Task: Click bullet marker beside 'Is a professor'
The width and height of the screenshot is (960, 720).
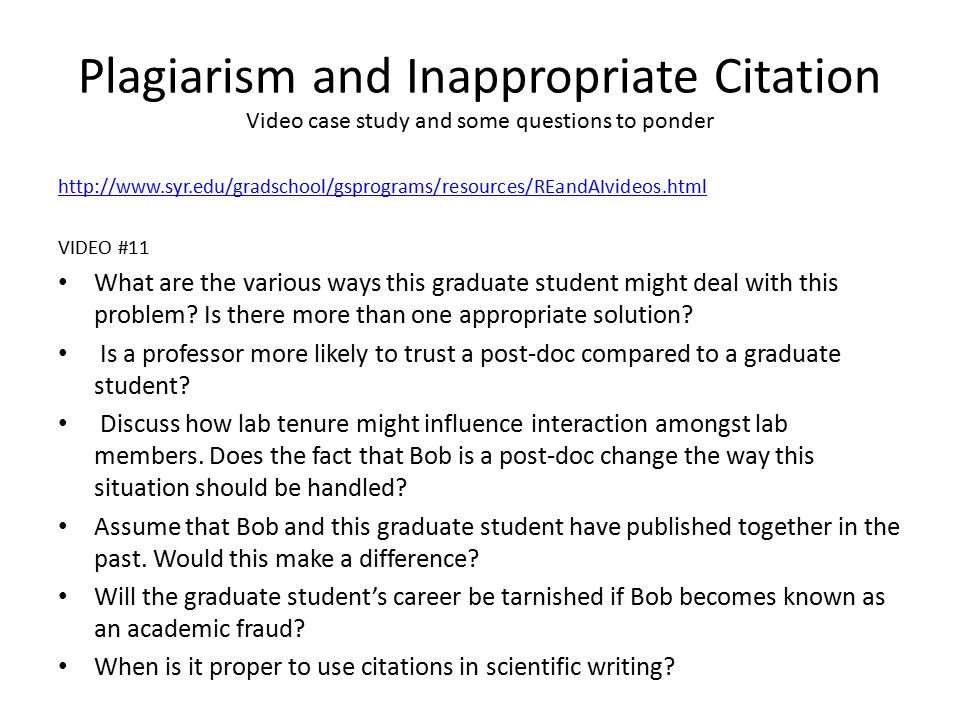Action: pyautogui.click(x=63, y=354)
